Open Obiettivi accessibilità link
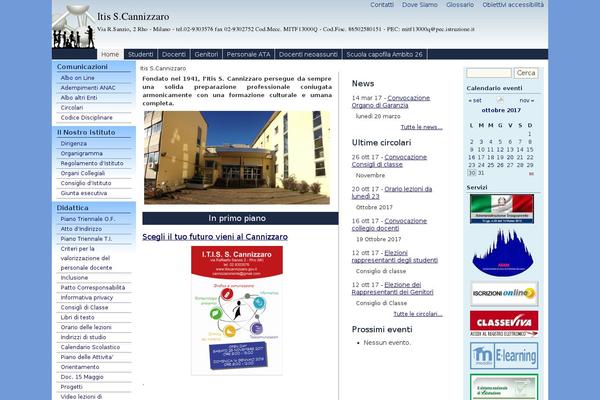This screenshot has height=400, width=600. [x=513, y=5]
